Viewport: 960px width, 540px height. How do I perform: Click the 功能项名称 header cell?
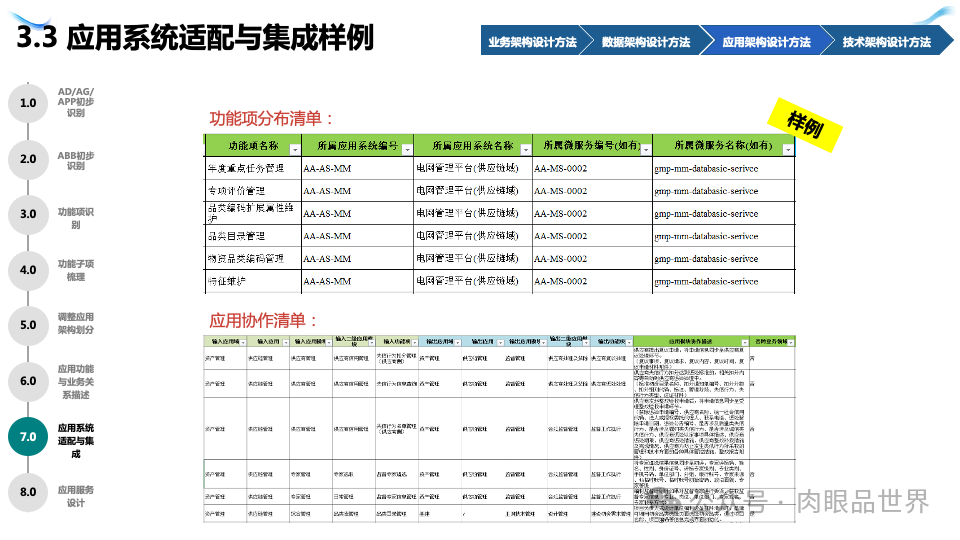(253, 145)
